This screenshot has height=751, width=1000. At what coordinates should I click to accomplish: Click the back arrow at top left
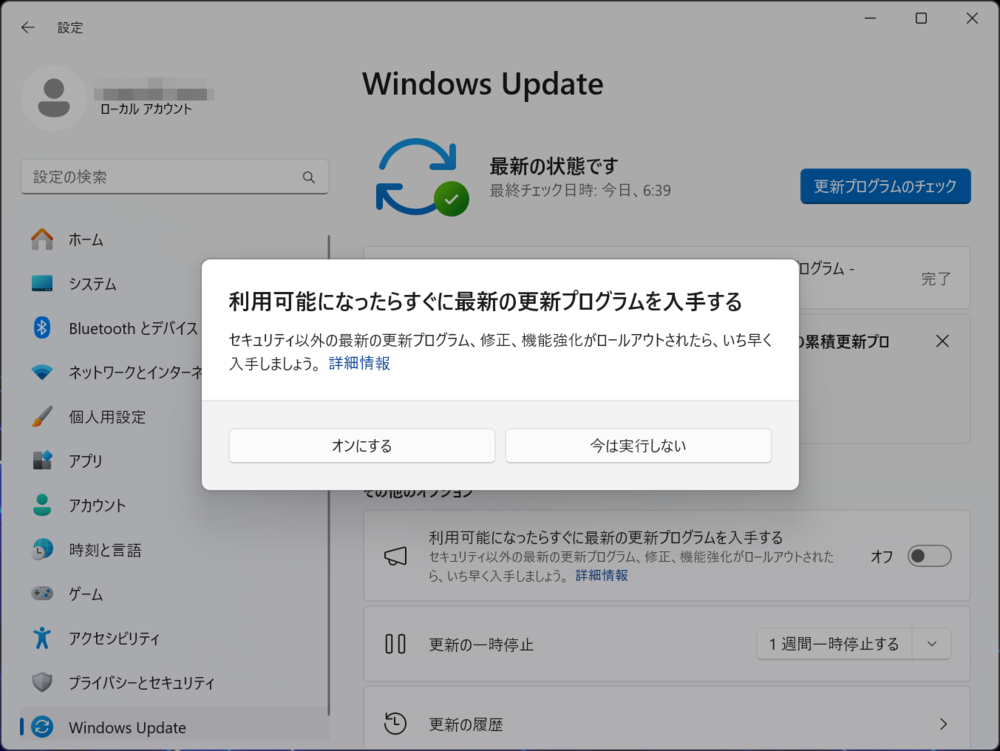[27, 27]
